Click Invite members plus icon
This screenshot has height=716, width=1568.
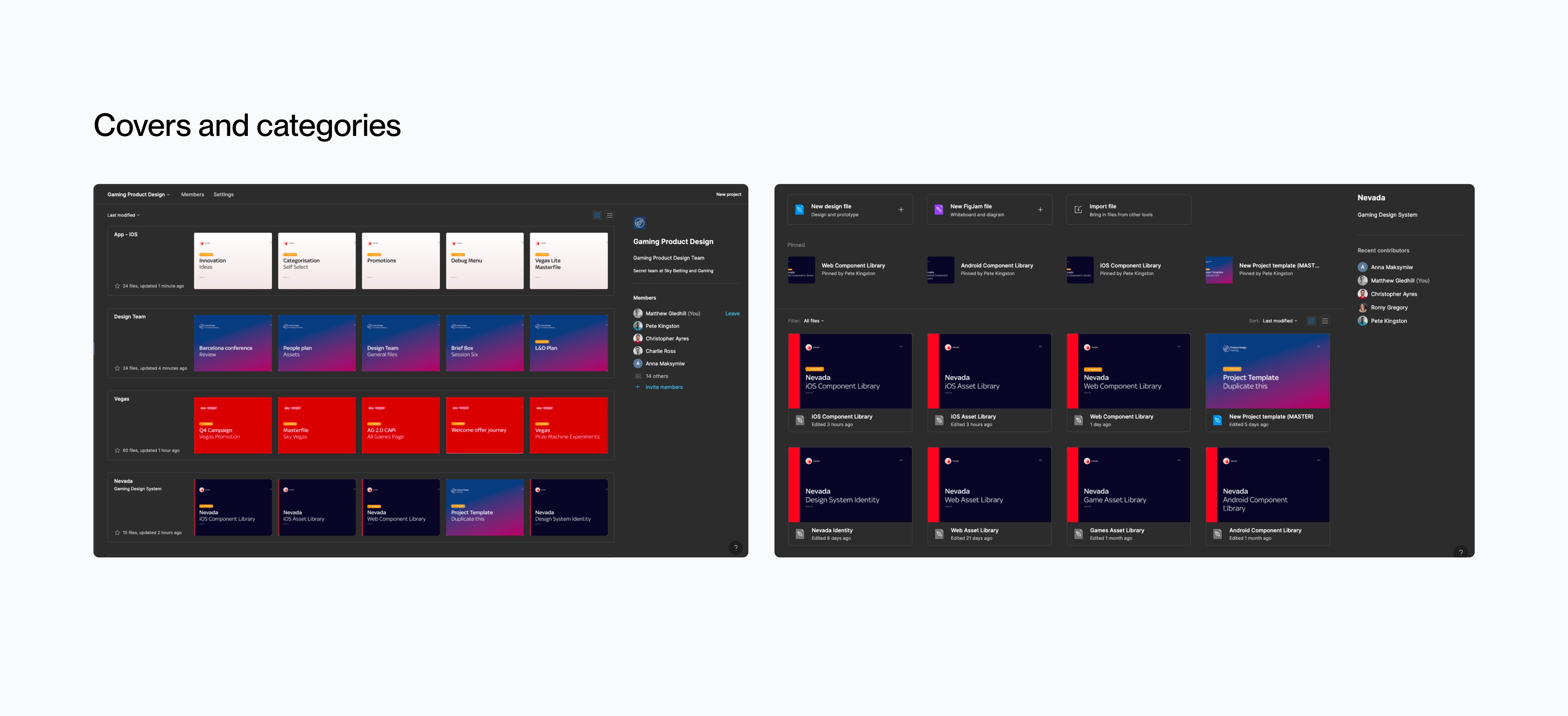pos(638,386)
